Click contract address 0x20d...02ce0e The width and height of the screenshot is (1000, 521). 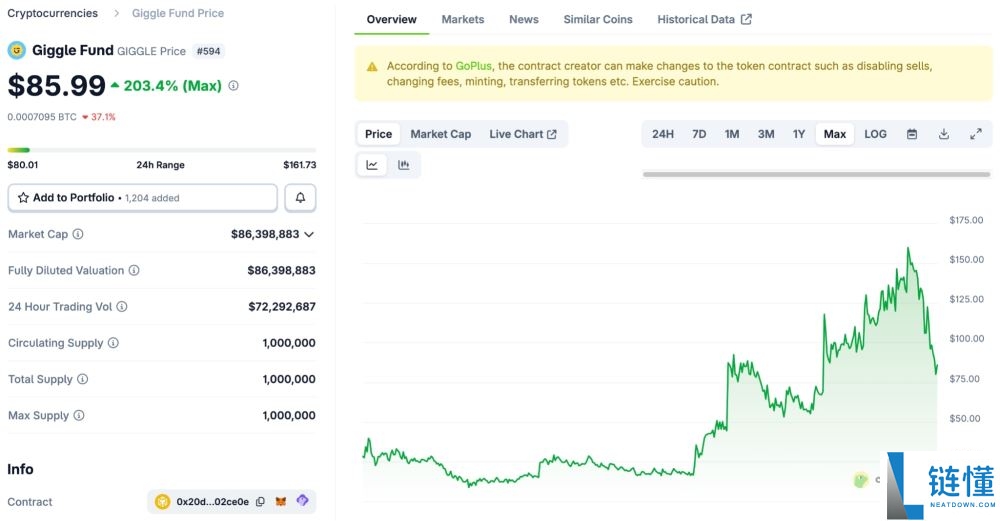tap(212, 502)
